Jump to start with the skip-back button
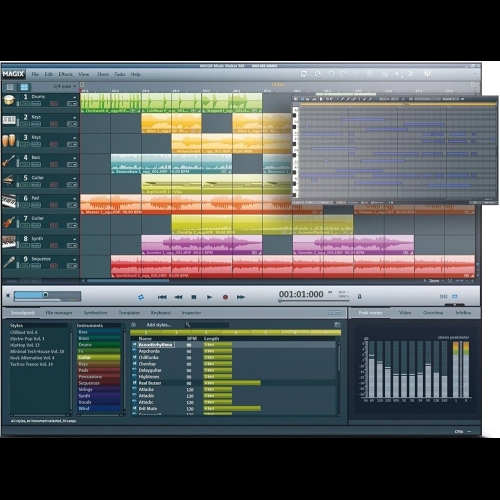Screen dimensions: 500x500 pos(162,297)
